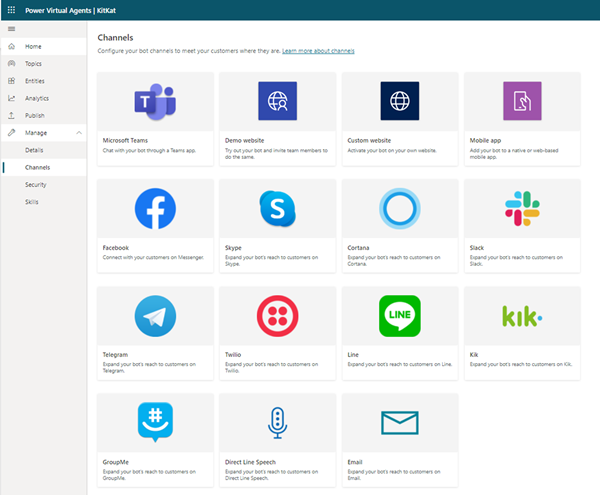The width and height of the screenshot is (600, 495).
Task: Choose the Custom website globe icon
Action: 399,101
